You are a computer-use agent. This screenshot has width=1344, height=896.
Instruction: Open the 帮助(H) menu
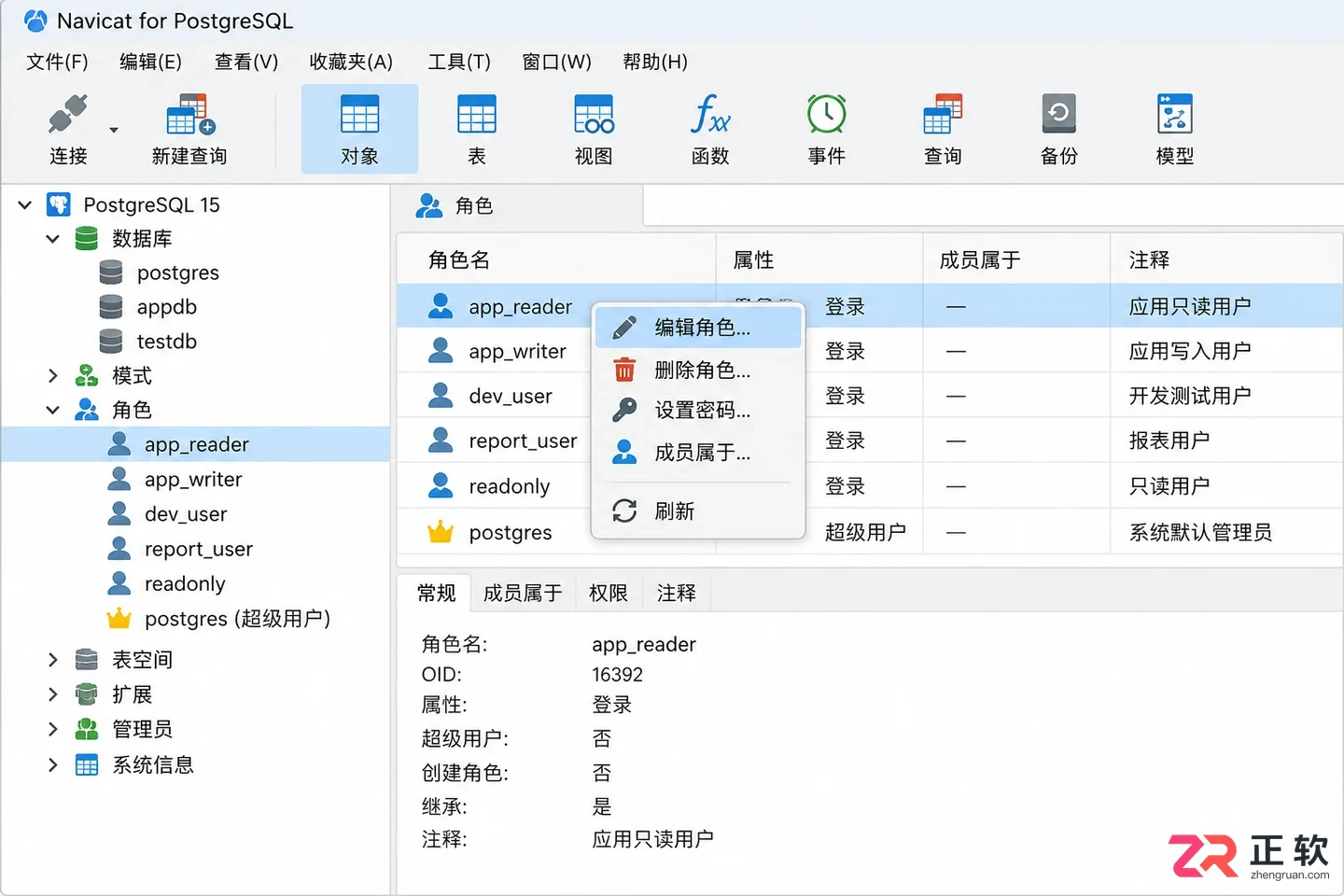655,62
